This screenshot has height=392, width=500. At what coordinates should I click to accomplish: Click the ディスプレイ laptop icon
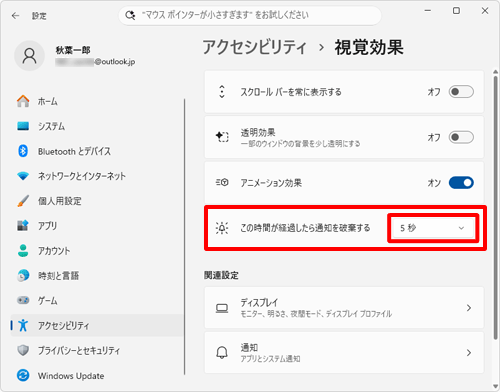[222, 308]
